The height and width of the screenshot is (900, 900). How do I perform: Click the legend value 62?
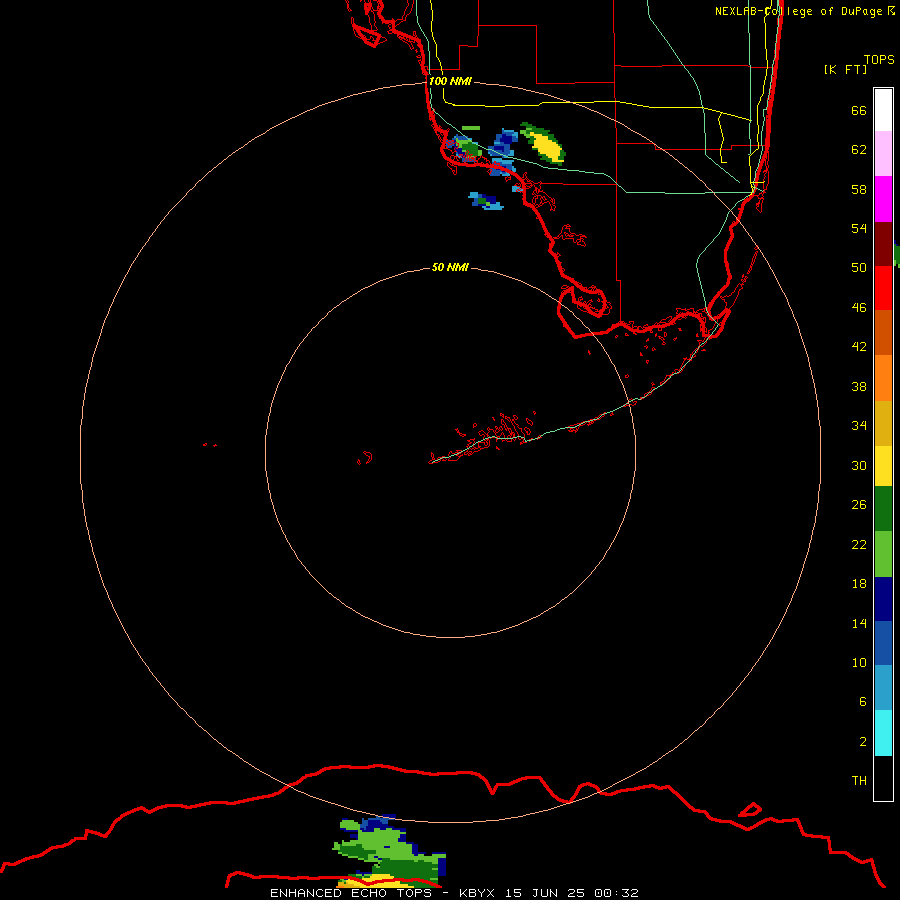pos(859,150)
